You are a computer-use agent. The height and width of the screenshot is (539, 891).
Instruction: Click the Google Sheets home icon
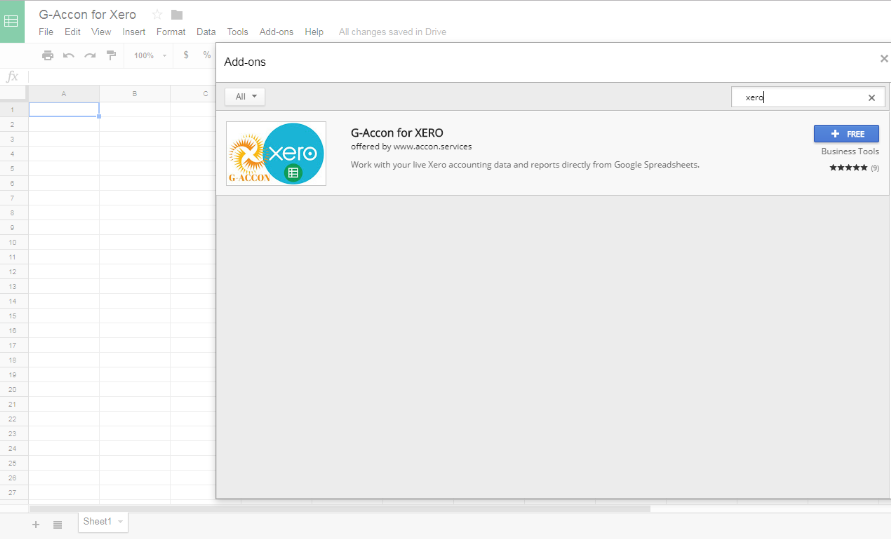[12, 22]
